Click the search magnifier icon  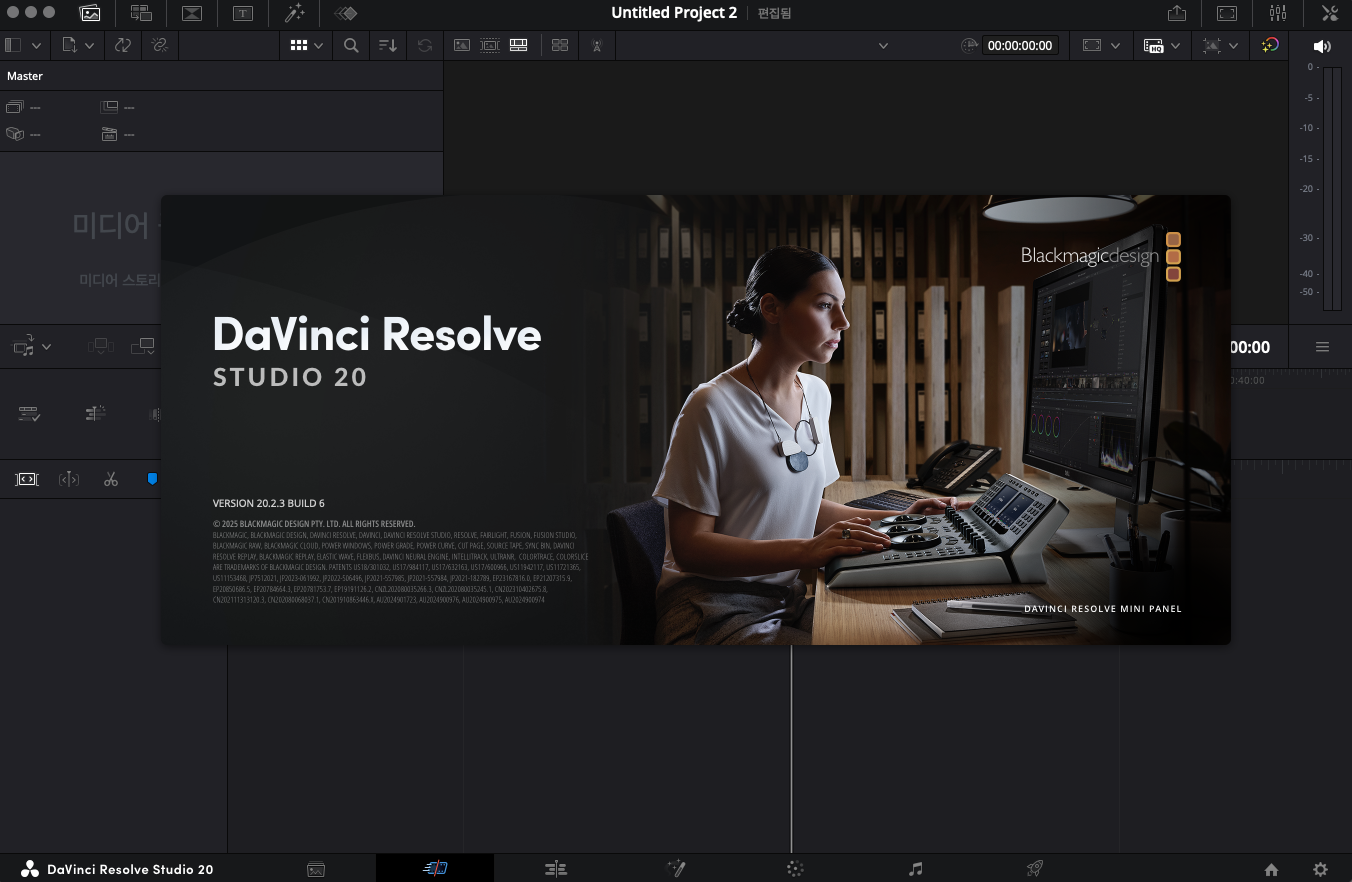coord(351,45)
